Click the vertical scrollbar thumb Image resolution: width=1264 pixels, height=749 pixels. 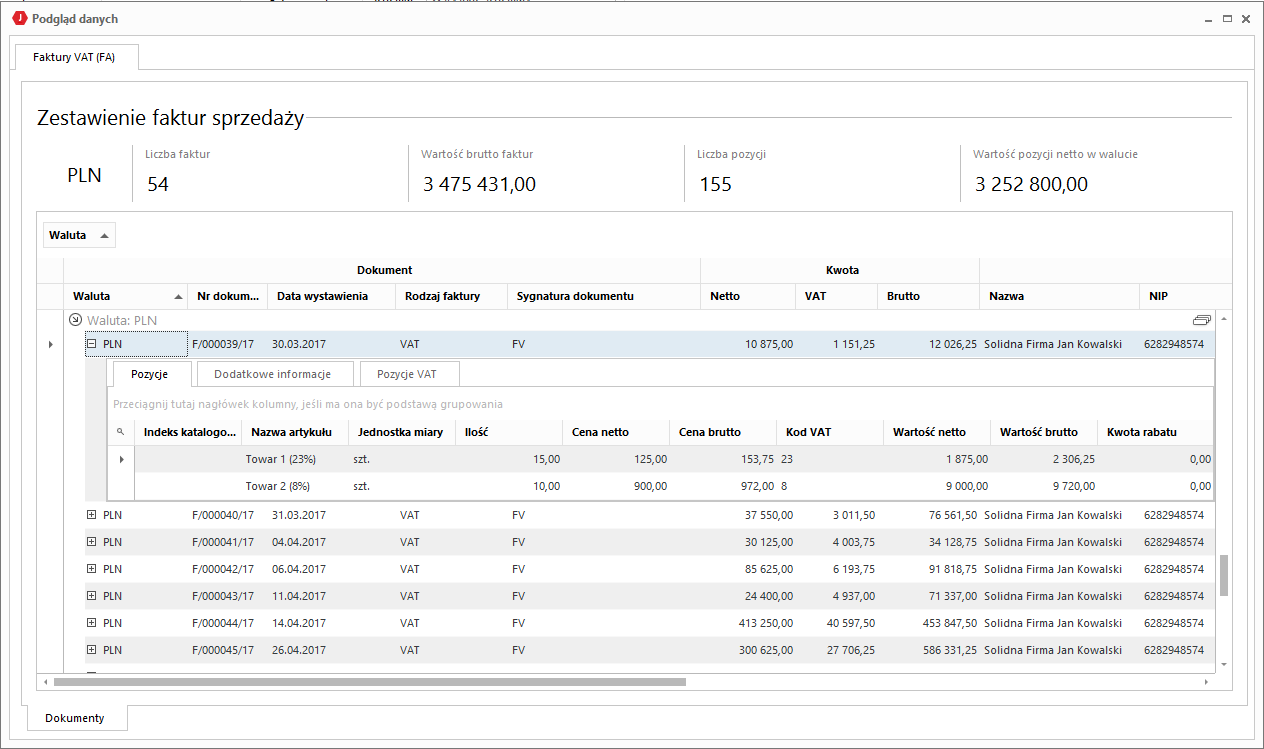1224,576
